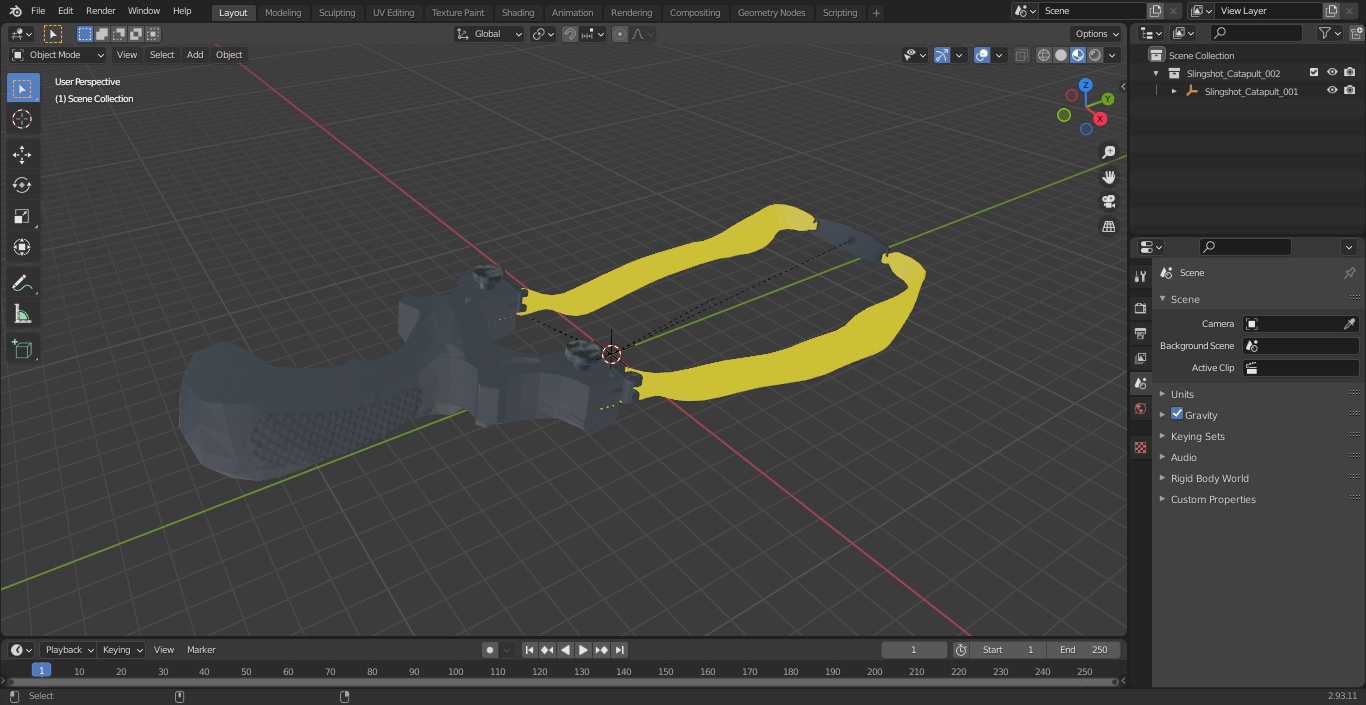This screenshot has height=705, width=1366.
Task: Toggle camera view icon in viewport
Action: [x=1108, y=202]
